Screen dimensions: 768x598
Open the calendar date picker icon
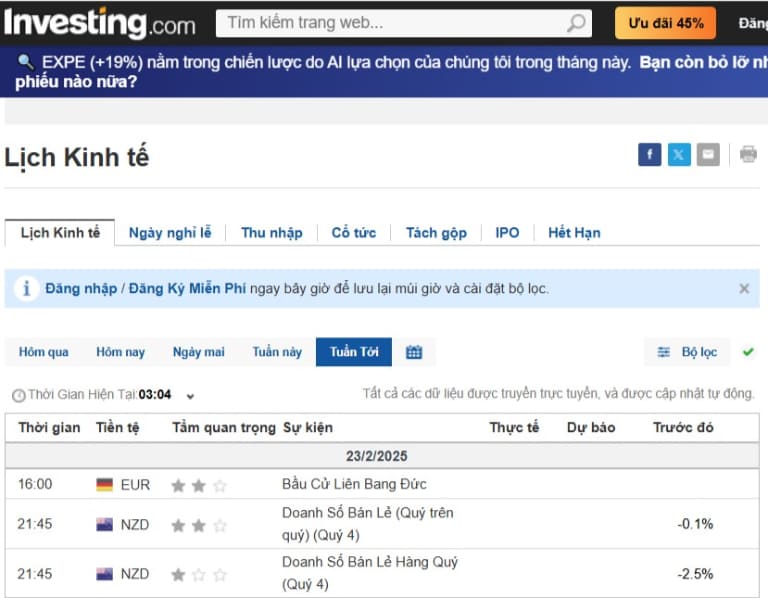pos(414,352)
